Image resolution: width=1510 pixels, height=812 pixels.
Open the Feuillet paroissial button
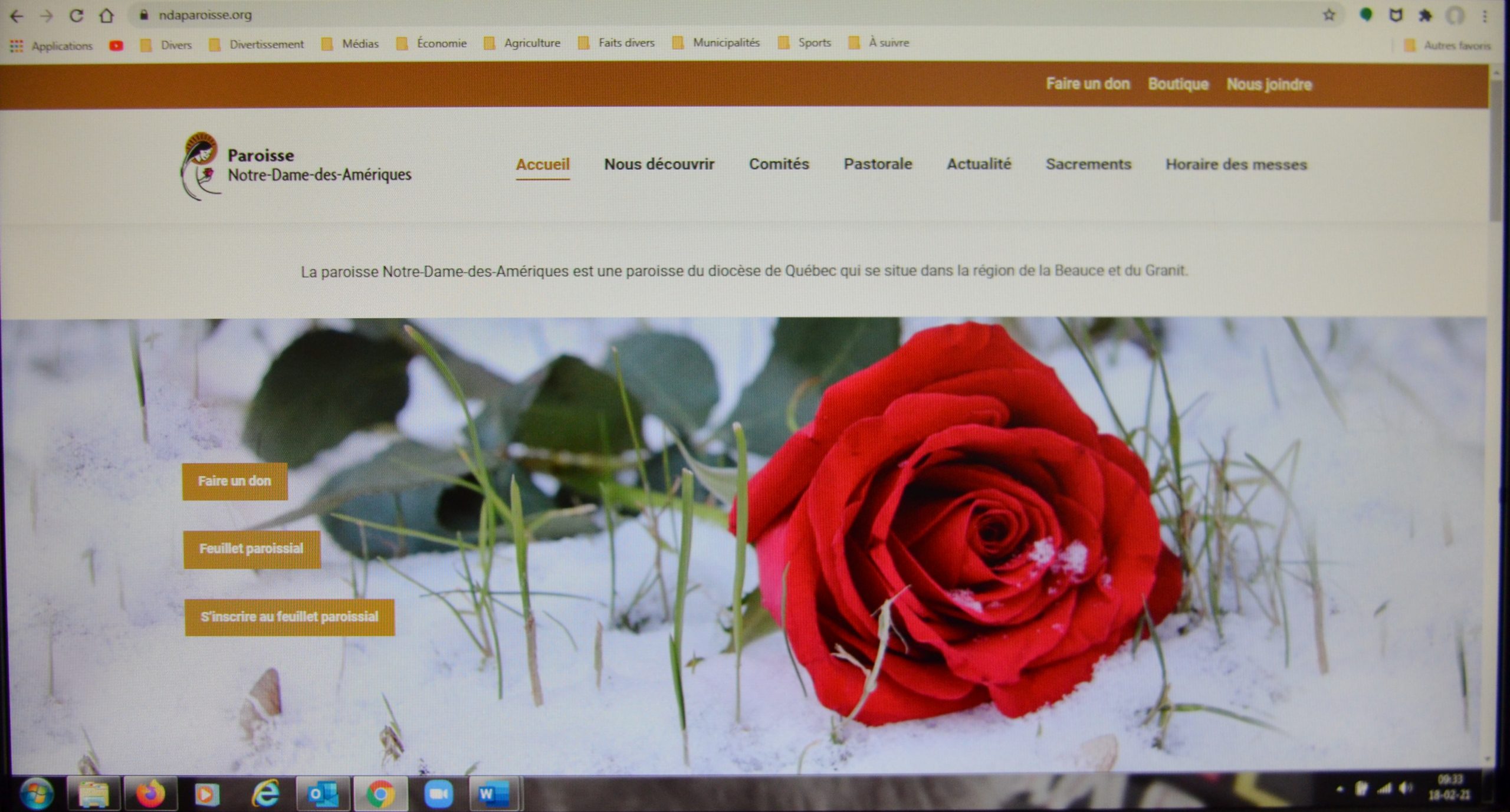tap(252, 549)
